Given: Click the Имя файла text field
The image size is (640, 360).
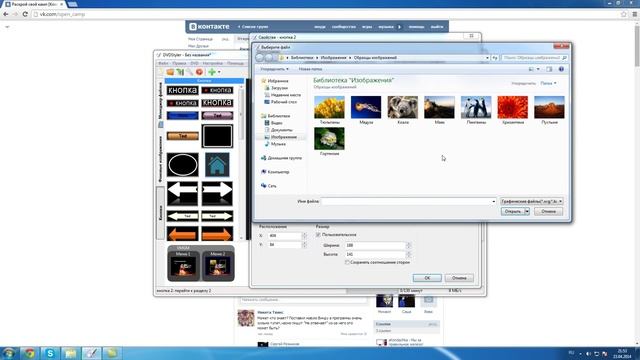Looking at the screenshot, I should click(406, 201).
